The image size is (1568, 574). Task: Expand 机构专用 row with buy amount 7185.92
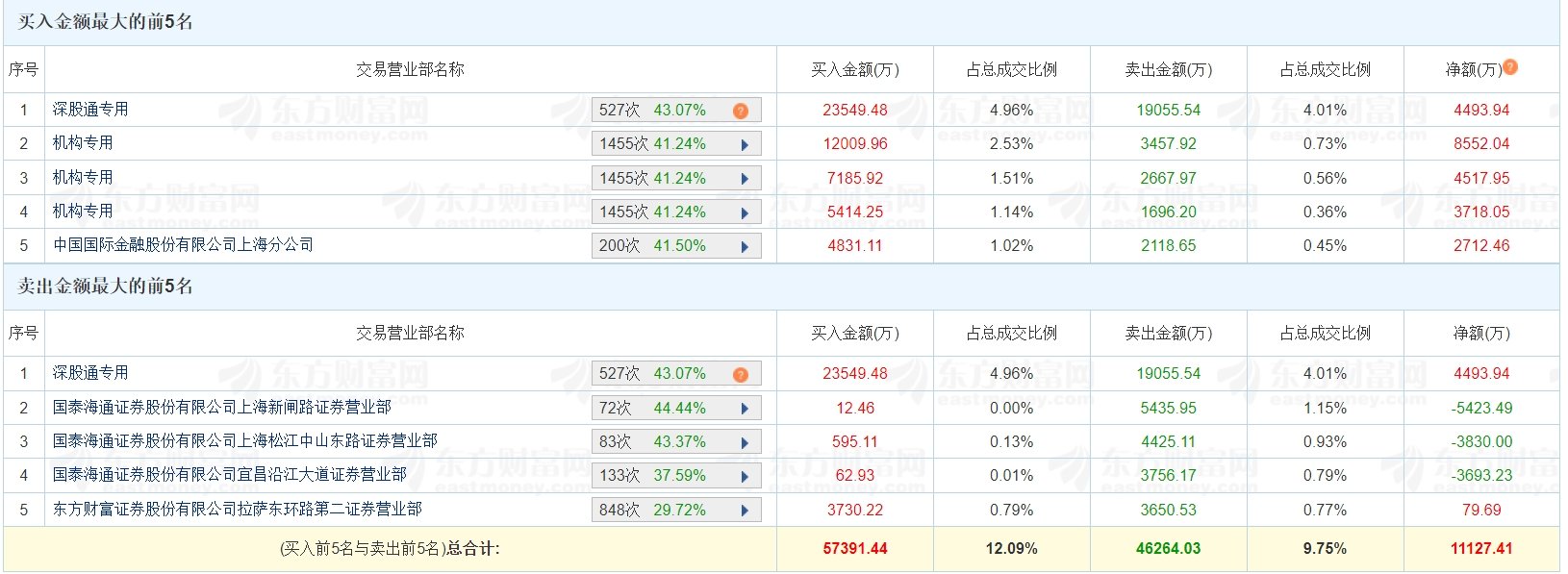(x=745, y=179)
